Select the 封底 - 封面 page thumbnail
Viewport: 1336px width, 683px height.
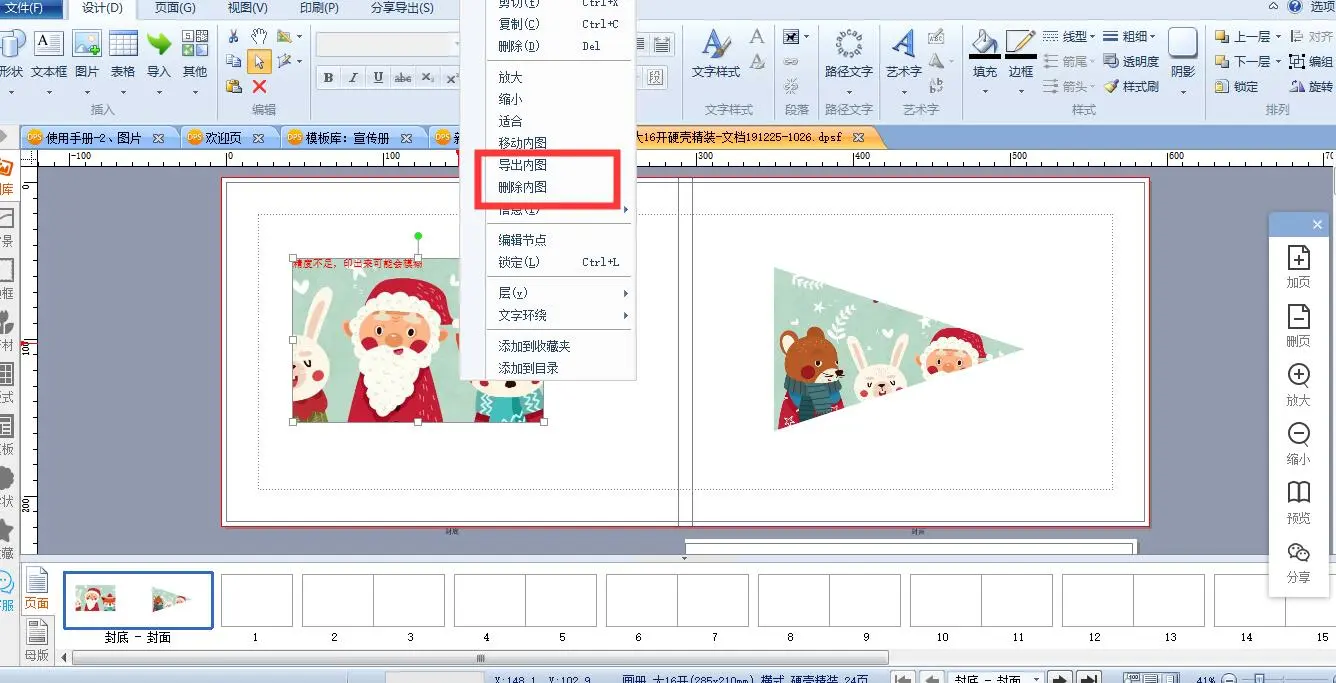click(138, 602)
